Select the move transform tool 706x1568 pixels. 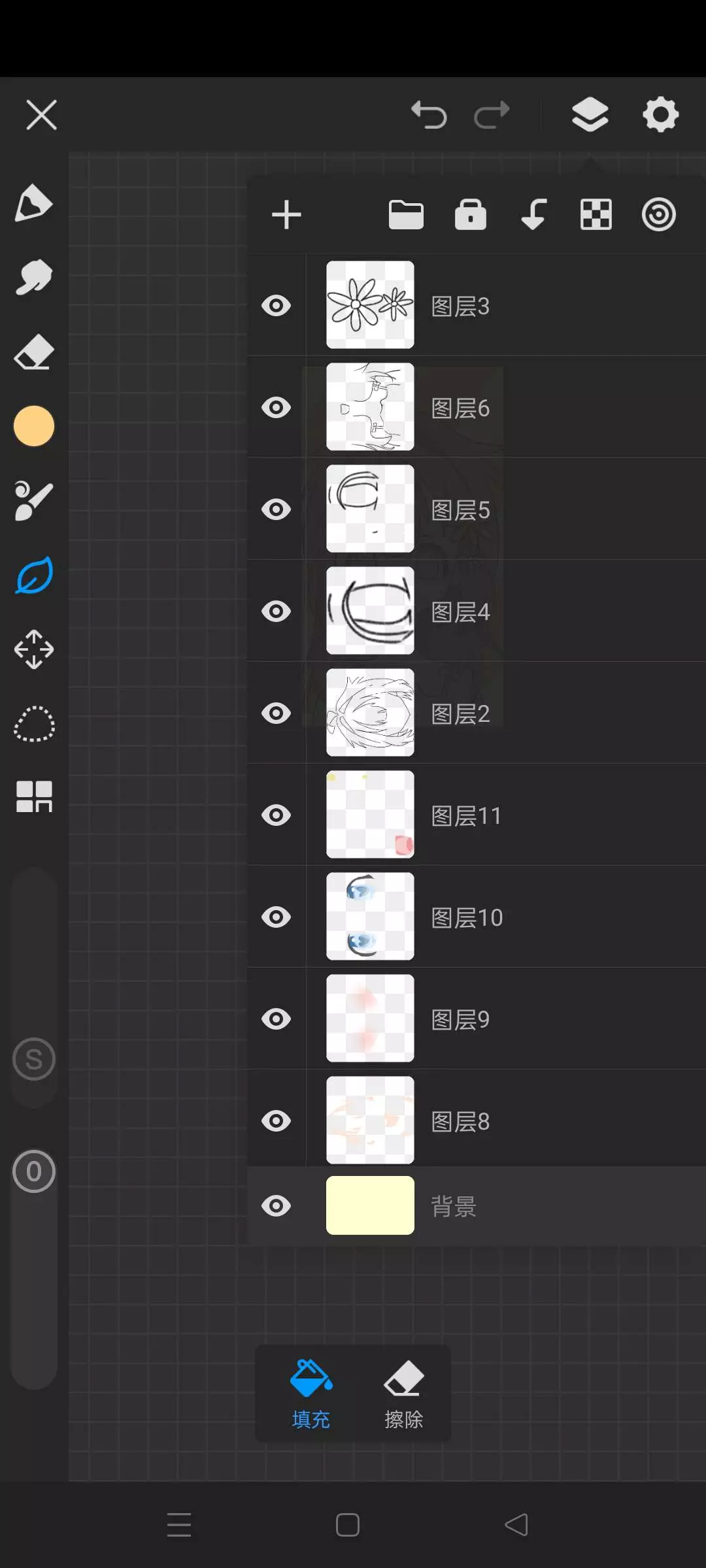(34, 649)
